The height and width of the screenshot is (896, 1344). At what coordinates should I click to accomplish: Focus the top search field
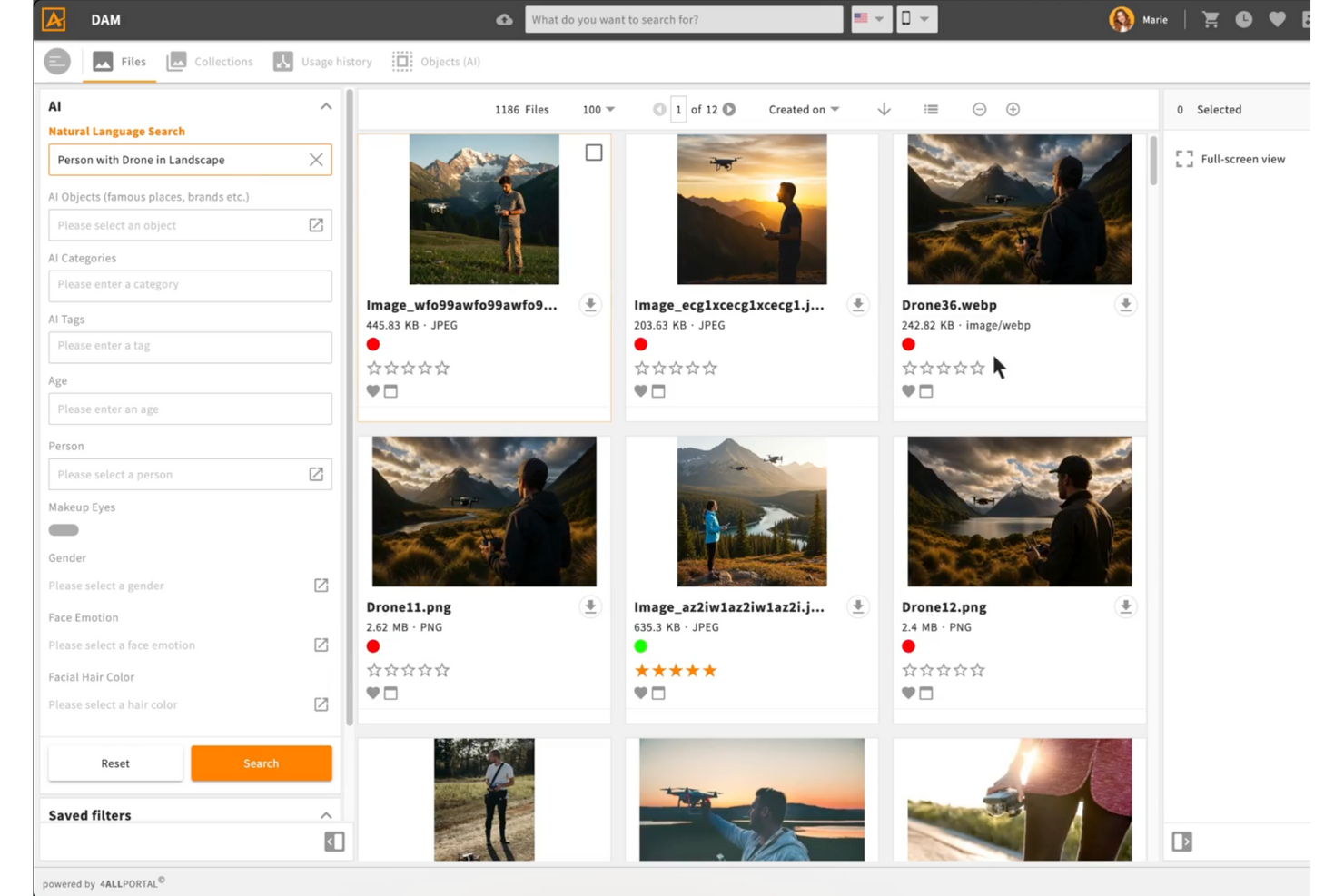point(684,19)
